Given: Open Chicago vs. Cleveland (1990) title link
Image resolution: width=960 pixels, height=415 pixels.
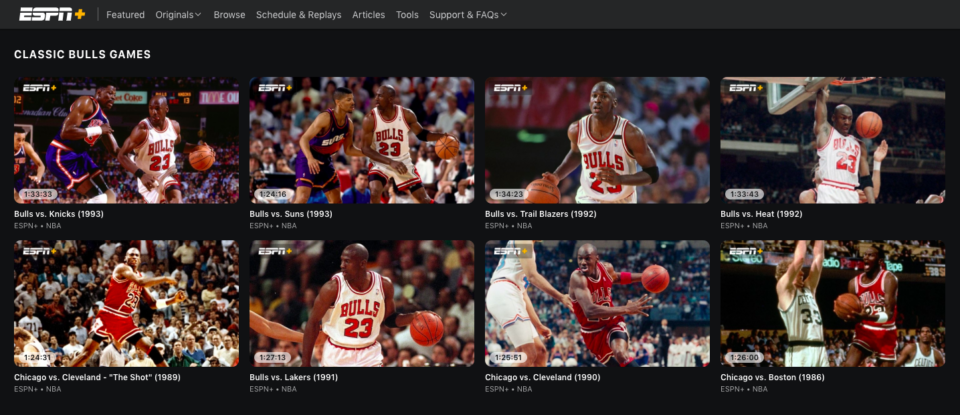Looking at the screenshot, I should tap(542, 378).
